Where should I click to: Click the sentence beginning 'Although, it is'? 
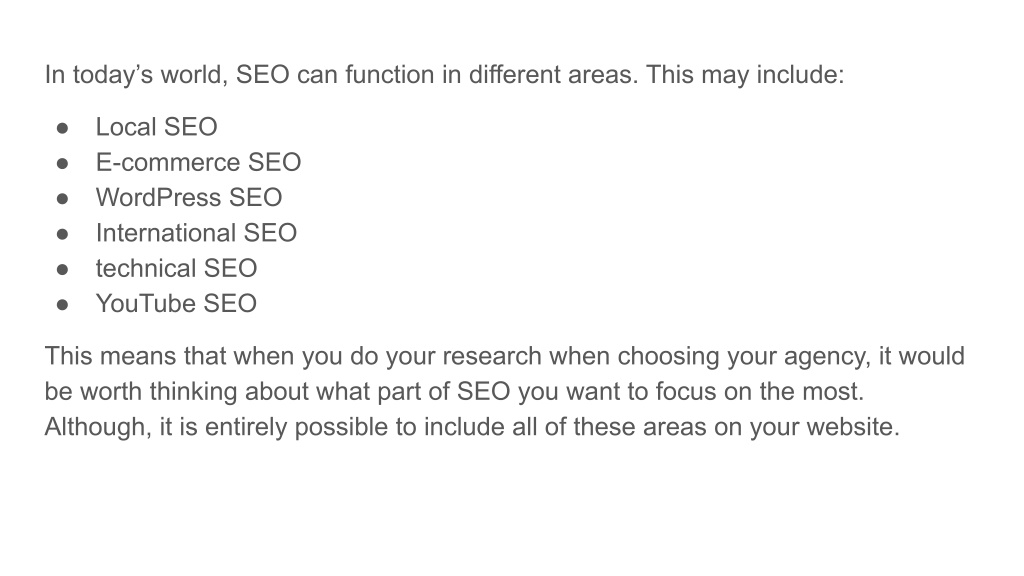pyautogui.click(x=472, y=427)
